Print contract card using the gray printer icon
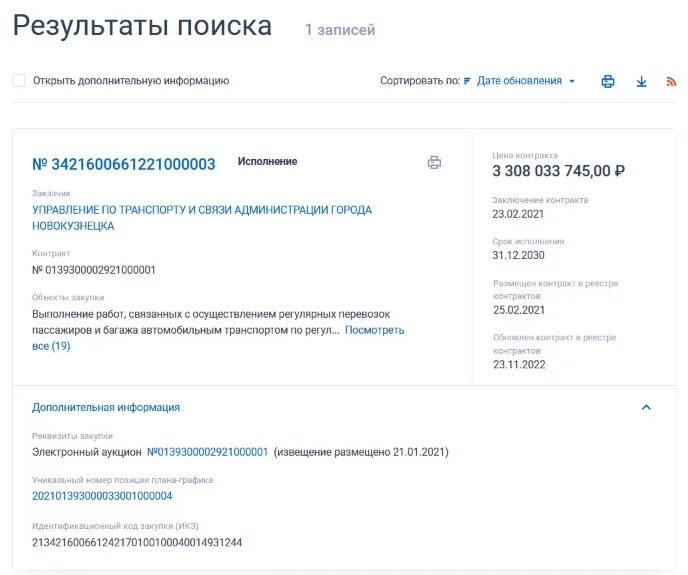688x575 pixels. pos(434,162)
